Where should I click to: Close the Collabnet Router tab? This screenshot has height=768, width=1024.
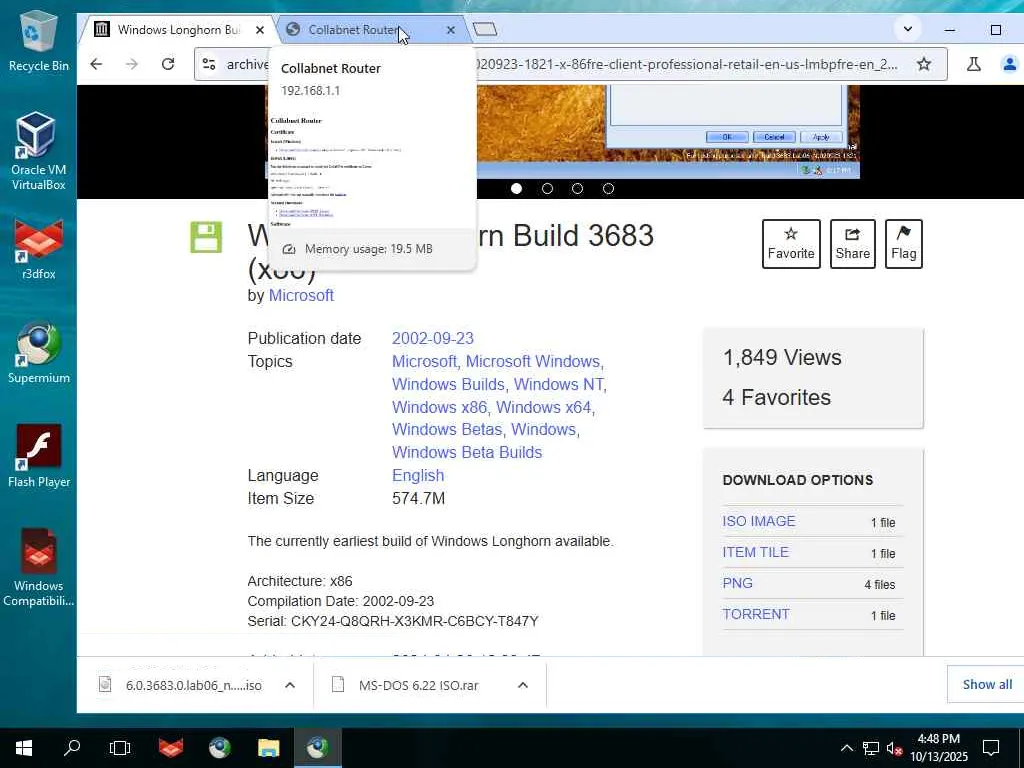pos(451,30)
